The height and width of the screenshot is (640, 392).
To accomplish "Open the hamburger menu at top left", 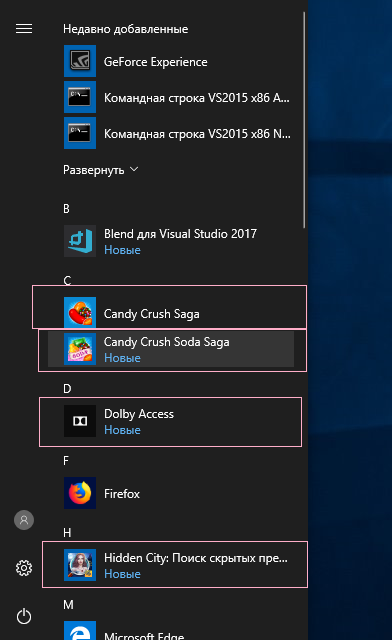I will pyautogui.click(x=24, y=29).
